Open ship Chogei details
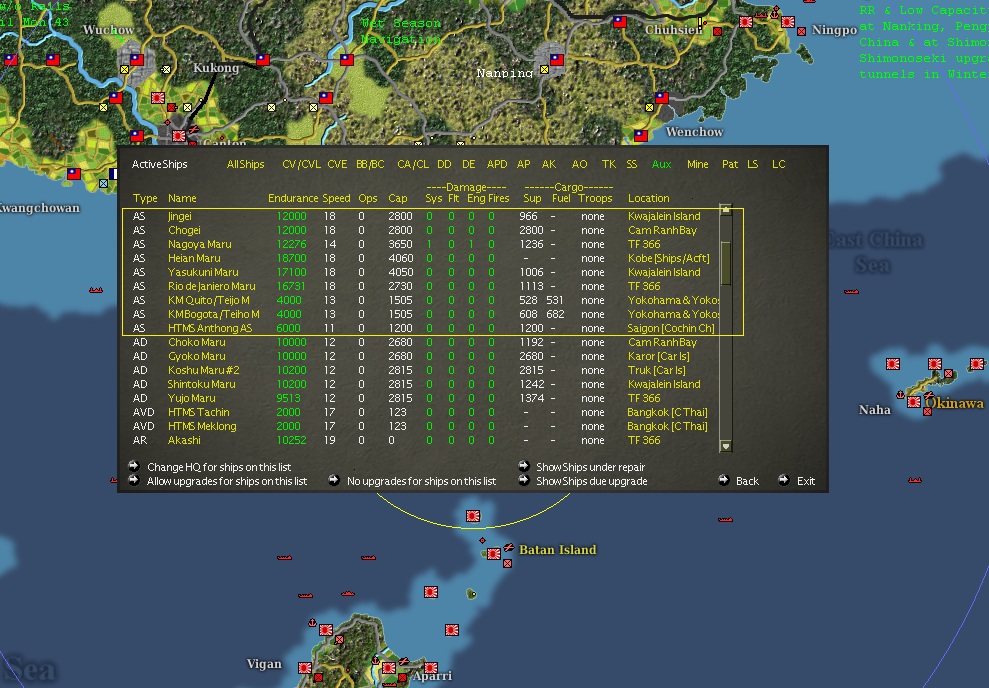 coord(184,230)
